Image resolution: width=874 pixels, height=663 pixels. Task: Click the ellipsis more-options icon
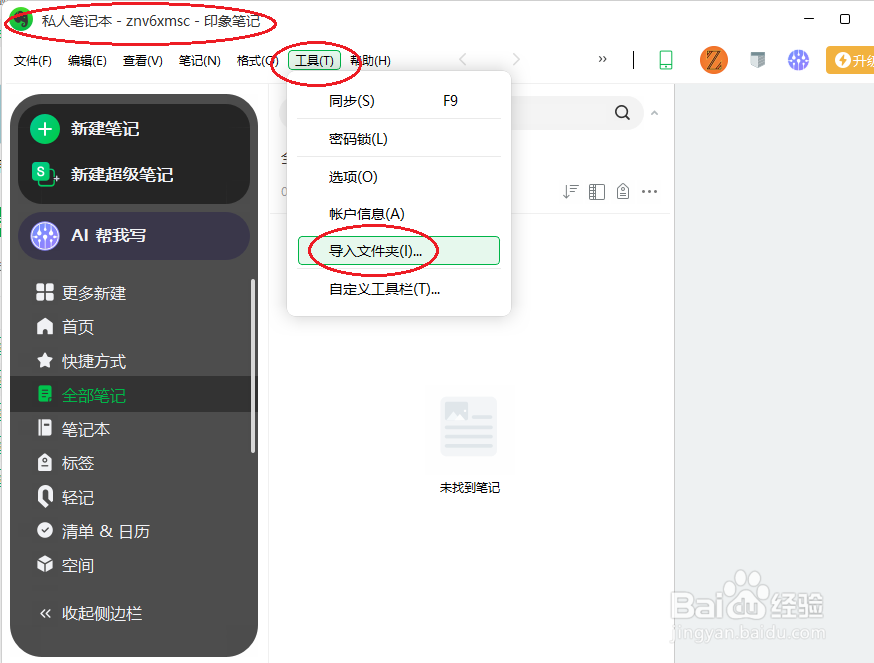650,191
